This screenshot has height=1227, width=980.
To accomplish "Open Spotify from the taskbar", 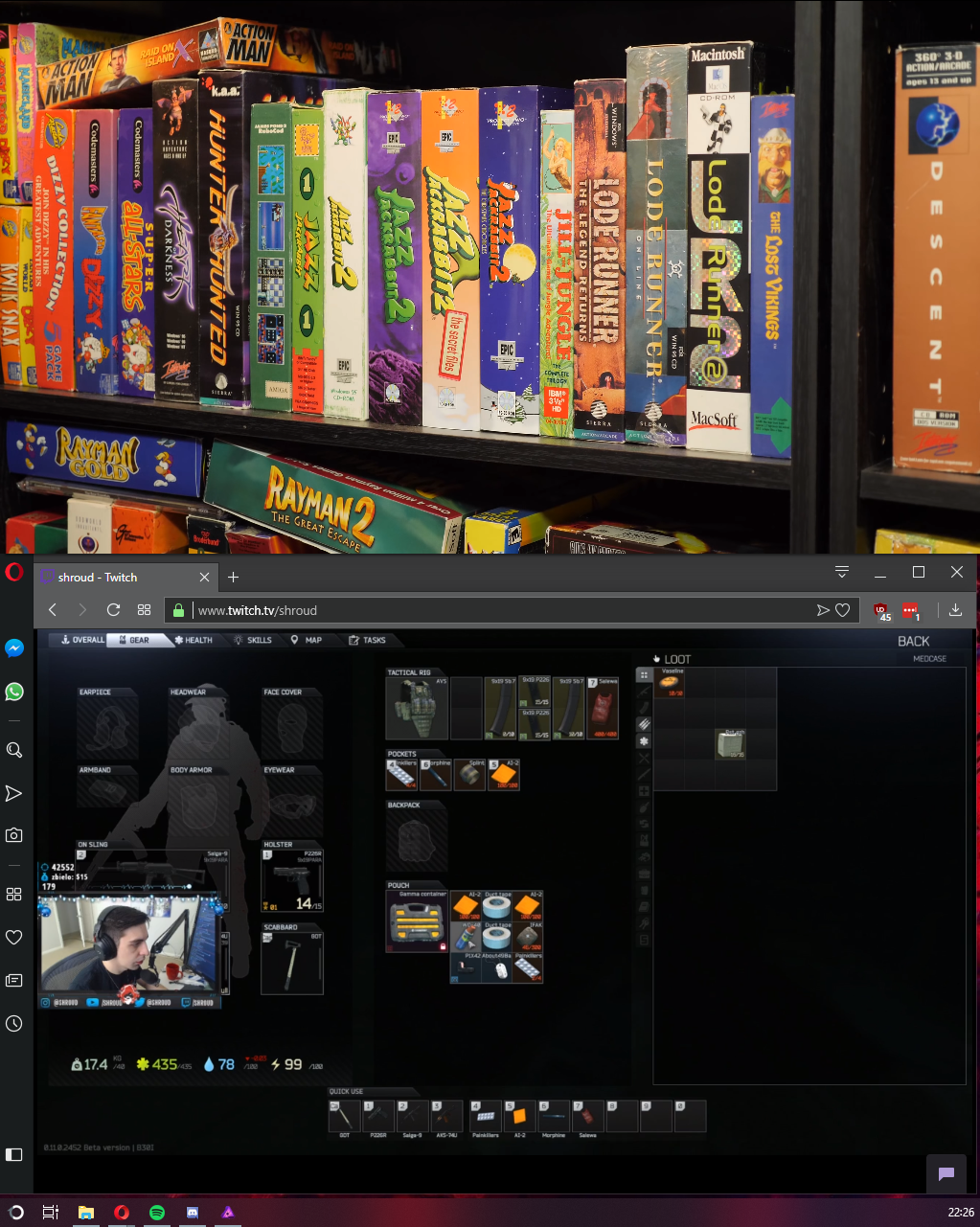I will [156, 1212].
